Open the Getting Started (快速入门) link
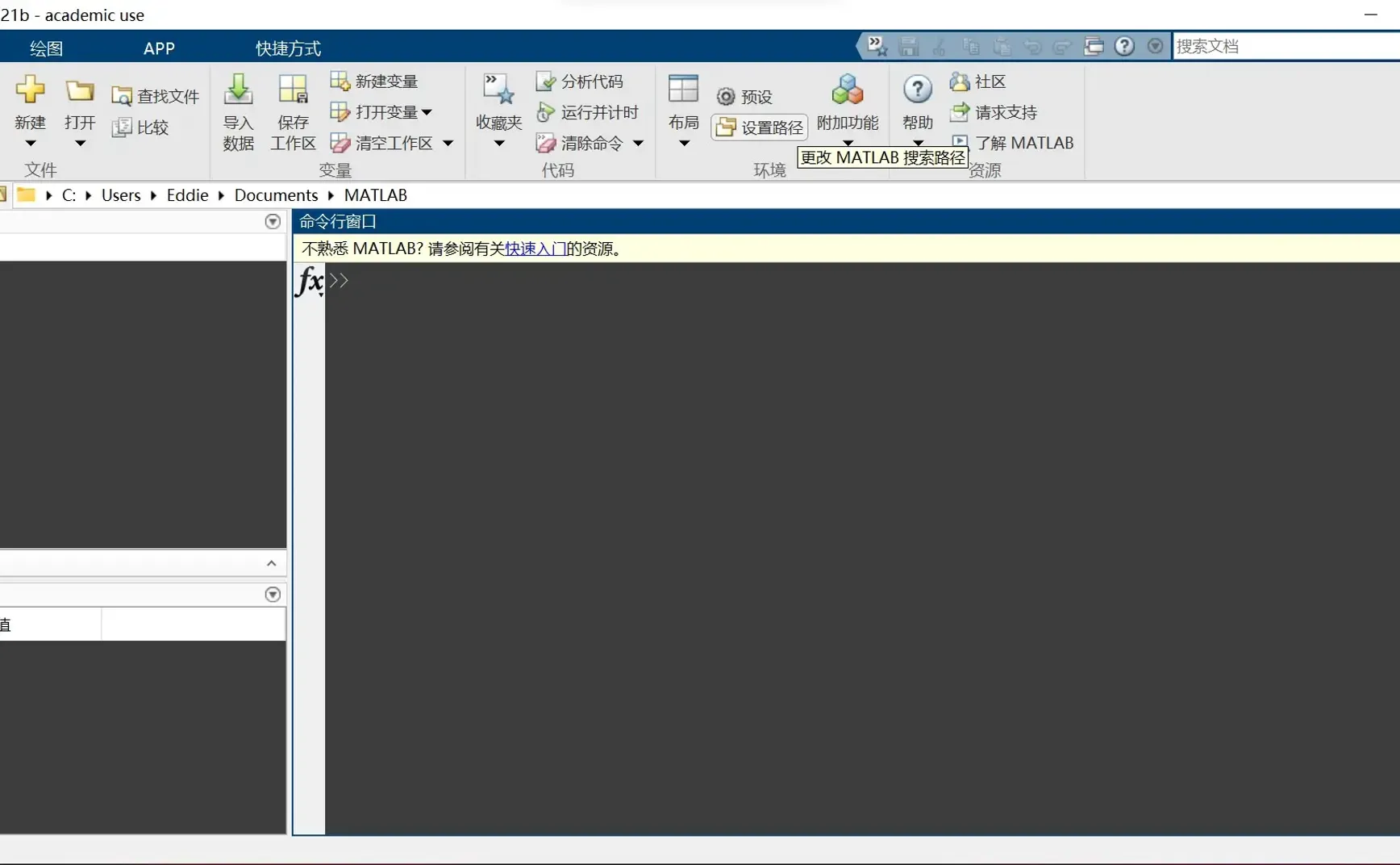 tap(535, 249)
